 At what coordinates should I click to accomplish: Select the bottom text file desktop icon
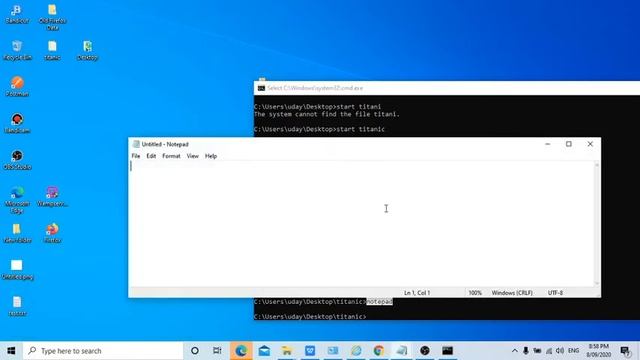point(17,306)
